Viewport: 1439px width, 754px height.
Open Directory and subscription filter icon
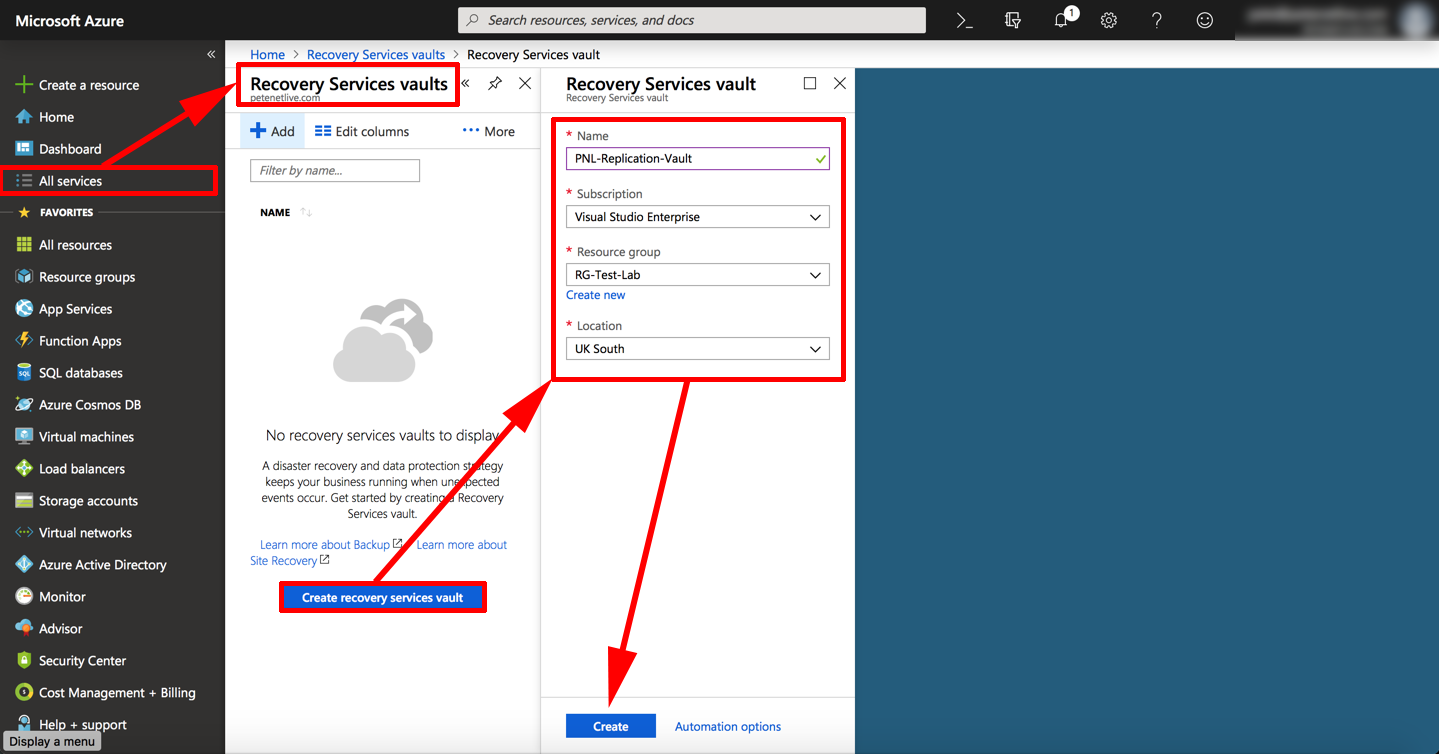[1012, 20]
